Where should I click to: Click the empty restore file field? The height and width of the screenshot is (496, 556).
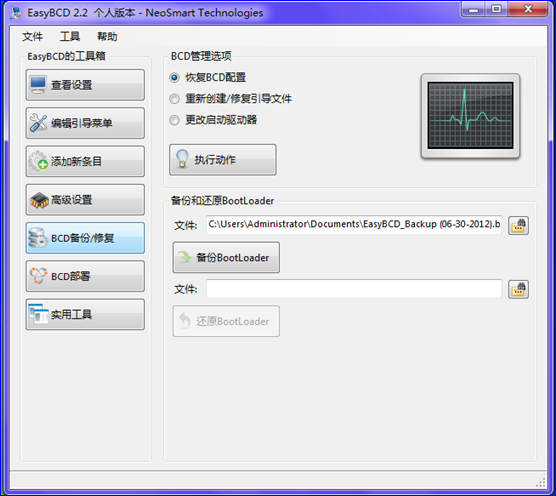point(354,289)
